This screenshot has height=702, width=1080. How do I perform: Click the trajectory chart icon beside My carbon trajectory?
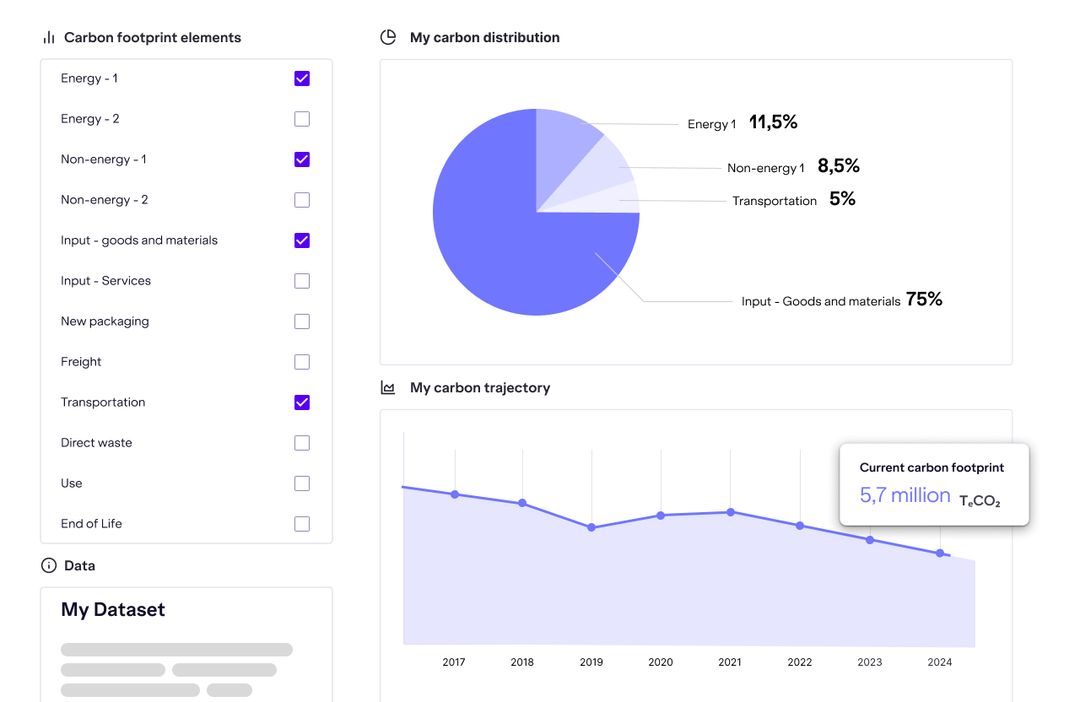[387, 387]
